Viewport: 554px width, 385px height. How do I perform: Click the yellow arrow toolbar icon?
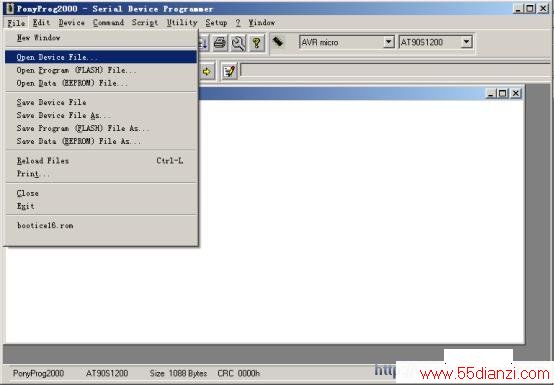pos(206,72)
